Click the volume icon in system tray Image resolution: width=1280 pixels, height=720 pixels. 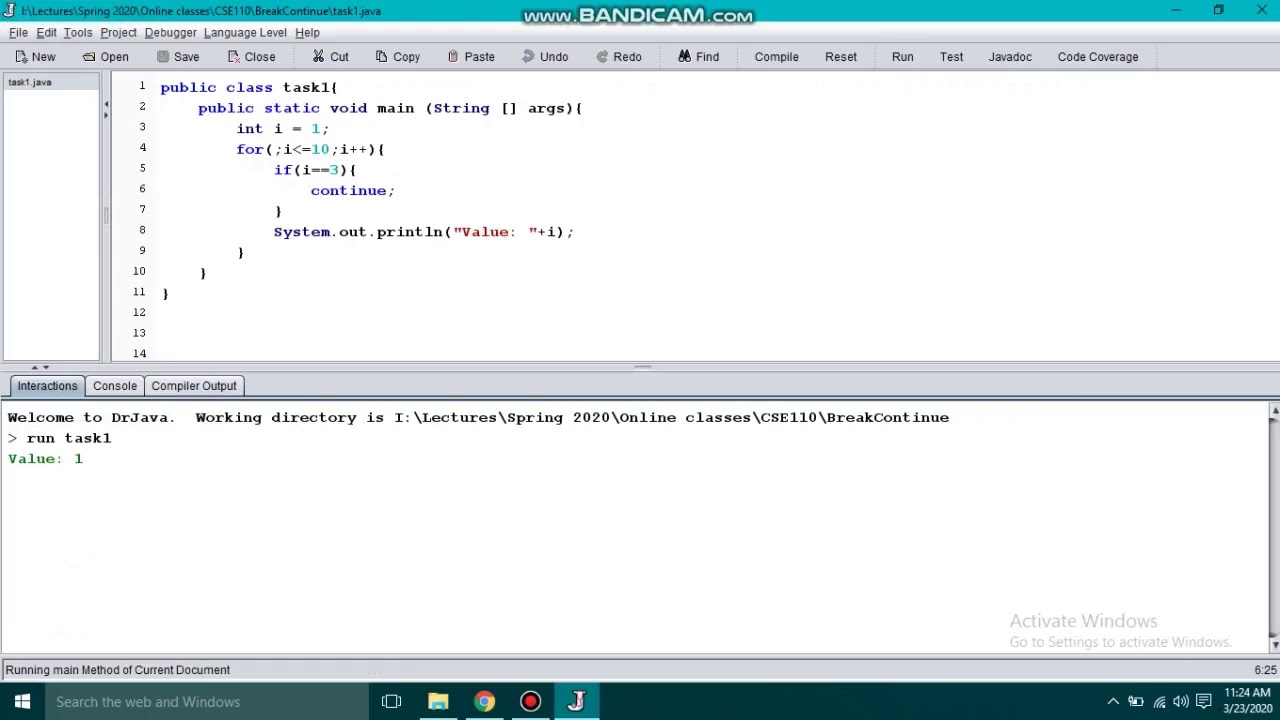[x=1181, y=702]
